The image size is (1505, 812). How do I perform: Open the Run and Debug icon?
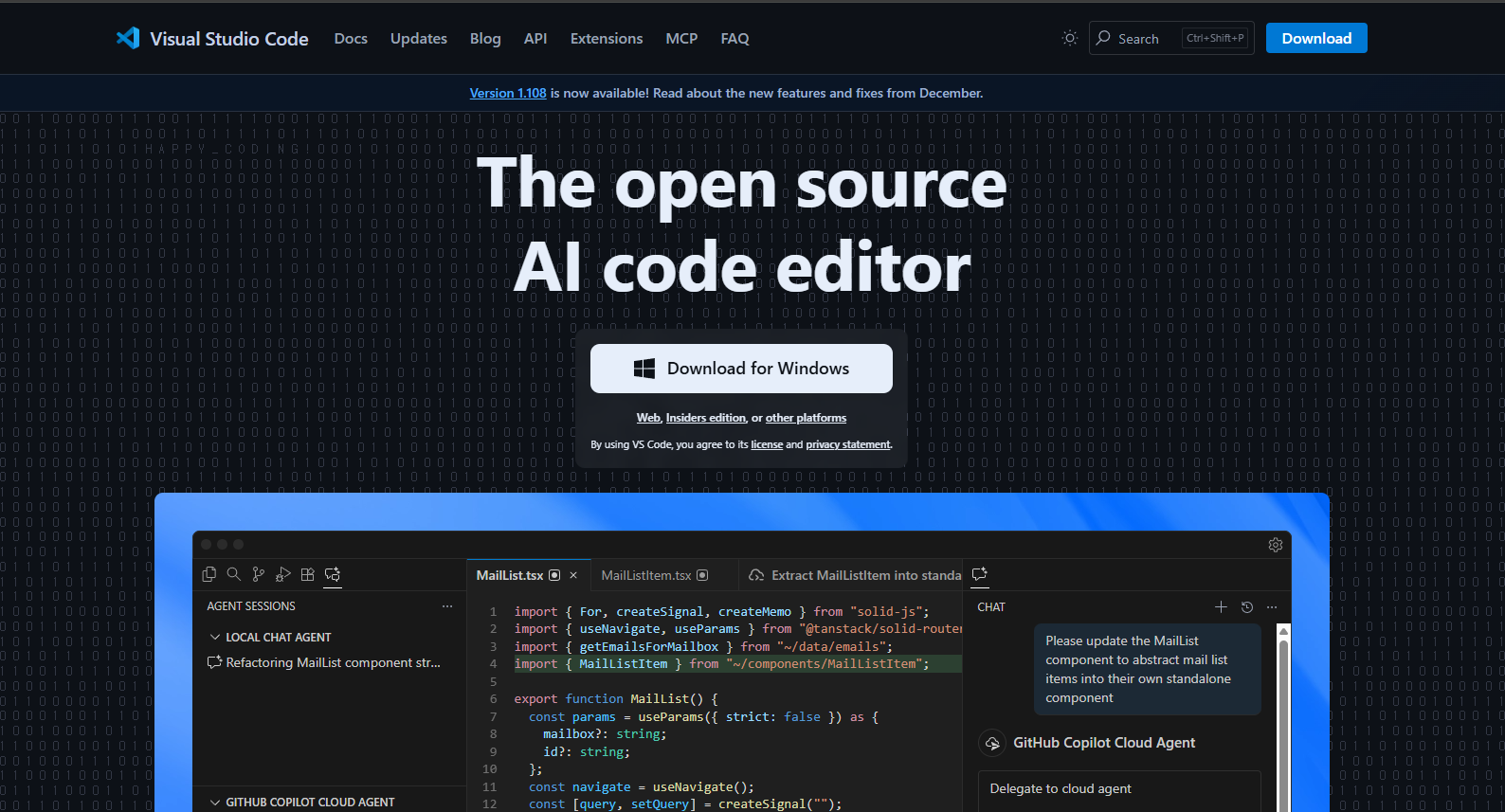click(283, 574)
